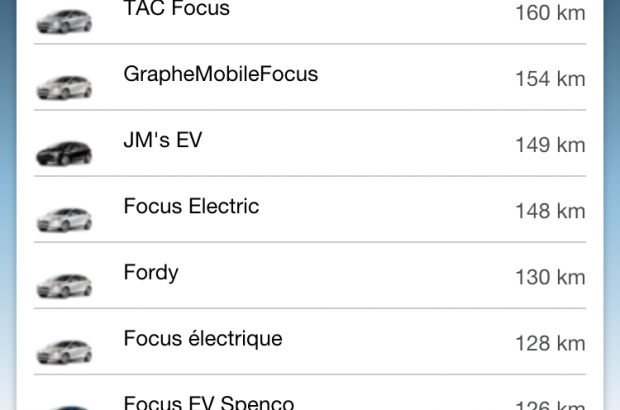Open the GrapheMobileFocus list entry
The height and width of the screenshot is (410, 620).
[x=221, y=74]
